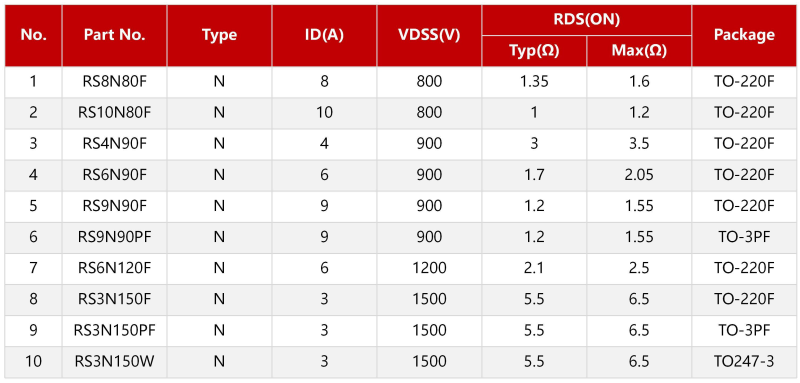
Task: Click the Part No. column header
Action: (x=114, y=35)
